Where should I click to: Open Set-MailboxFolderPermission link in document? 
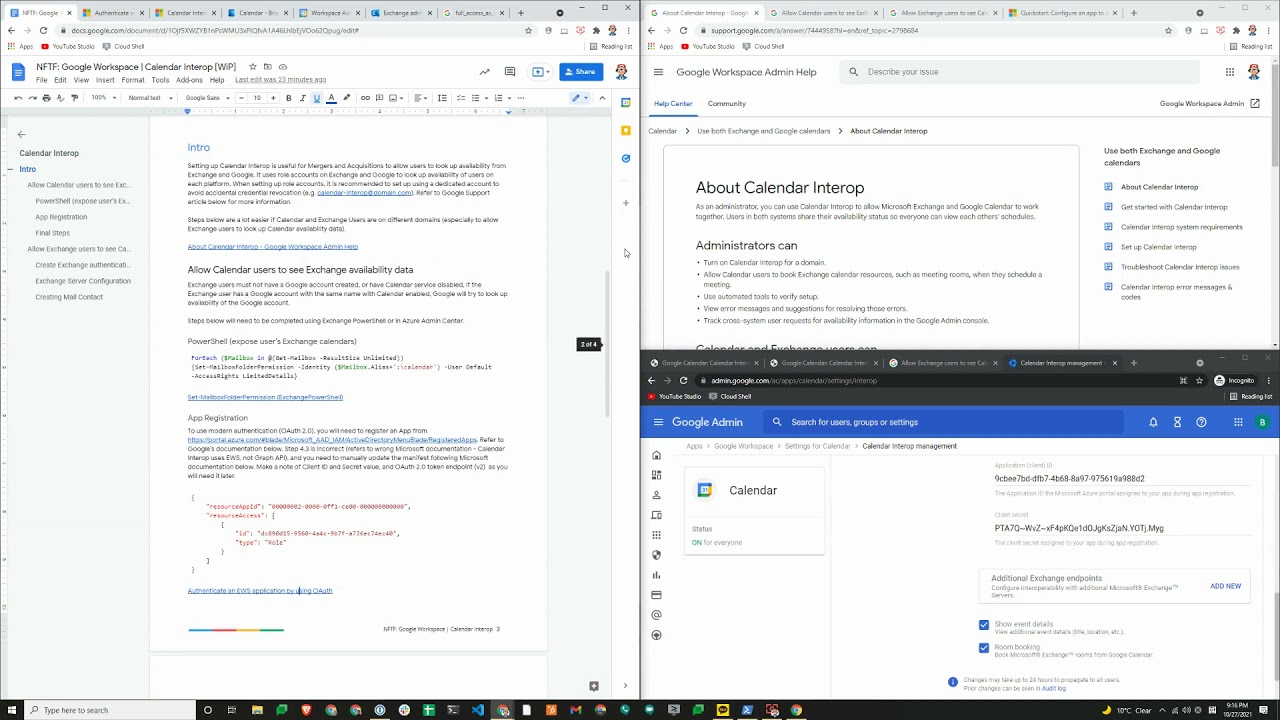pyautogui.click(x=265, y=397)
